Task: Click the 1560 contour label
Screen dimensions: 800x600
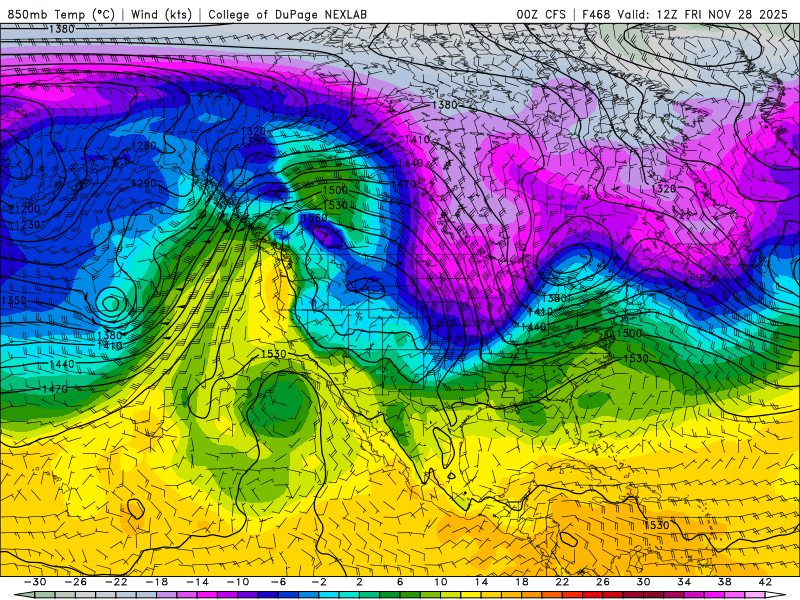Action: pos(314,218)
